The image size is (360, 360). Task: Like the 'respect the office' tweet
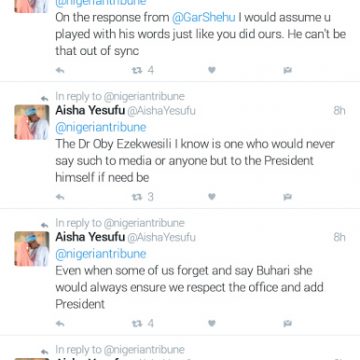pyautogui.click(x=212, y=323)
